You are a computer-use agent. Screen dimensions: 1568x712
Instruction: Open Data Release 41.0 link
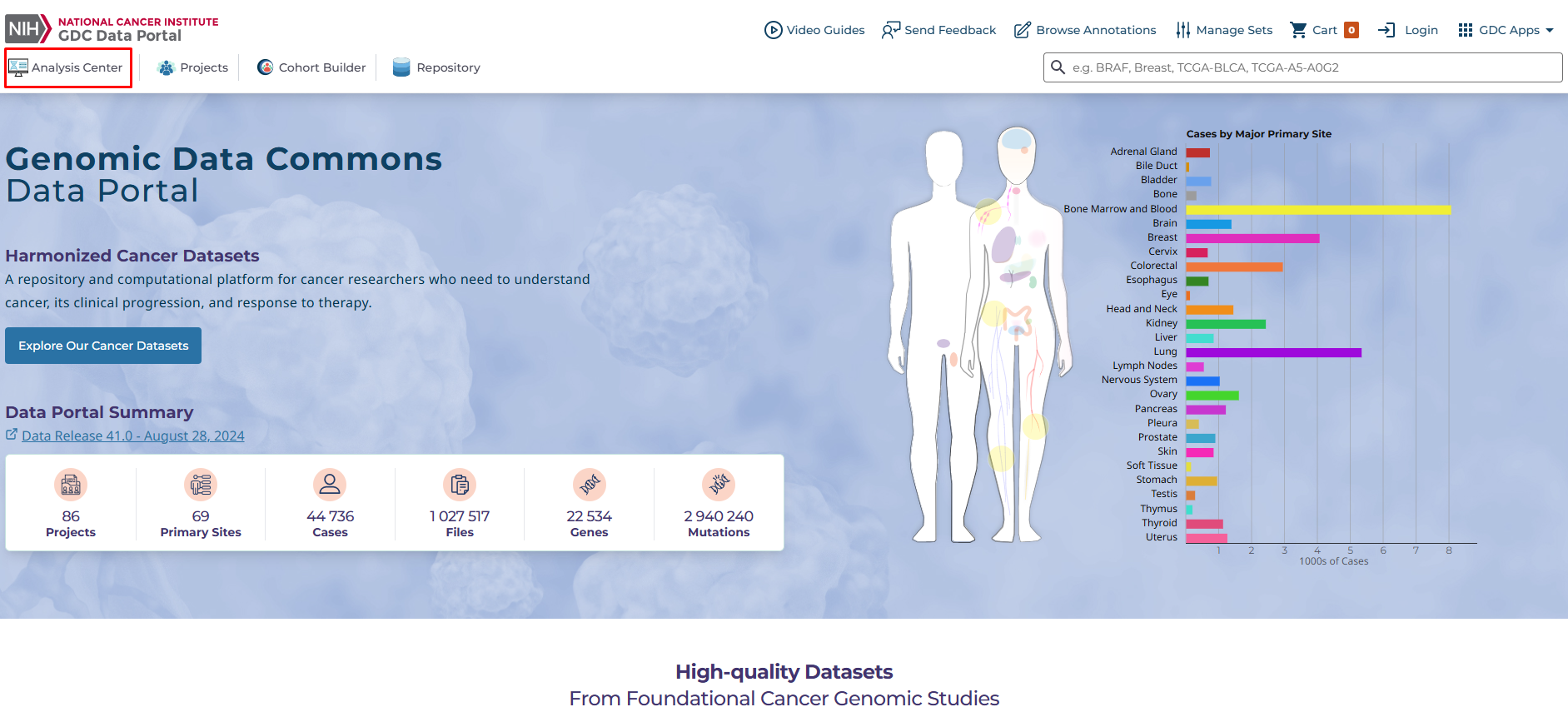(133, 436)
